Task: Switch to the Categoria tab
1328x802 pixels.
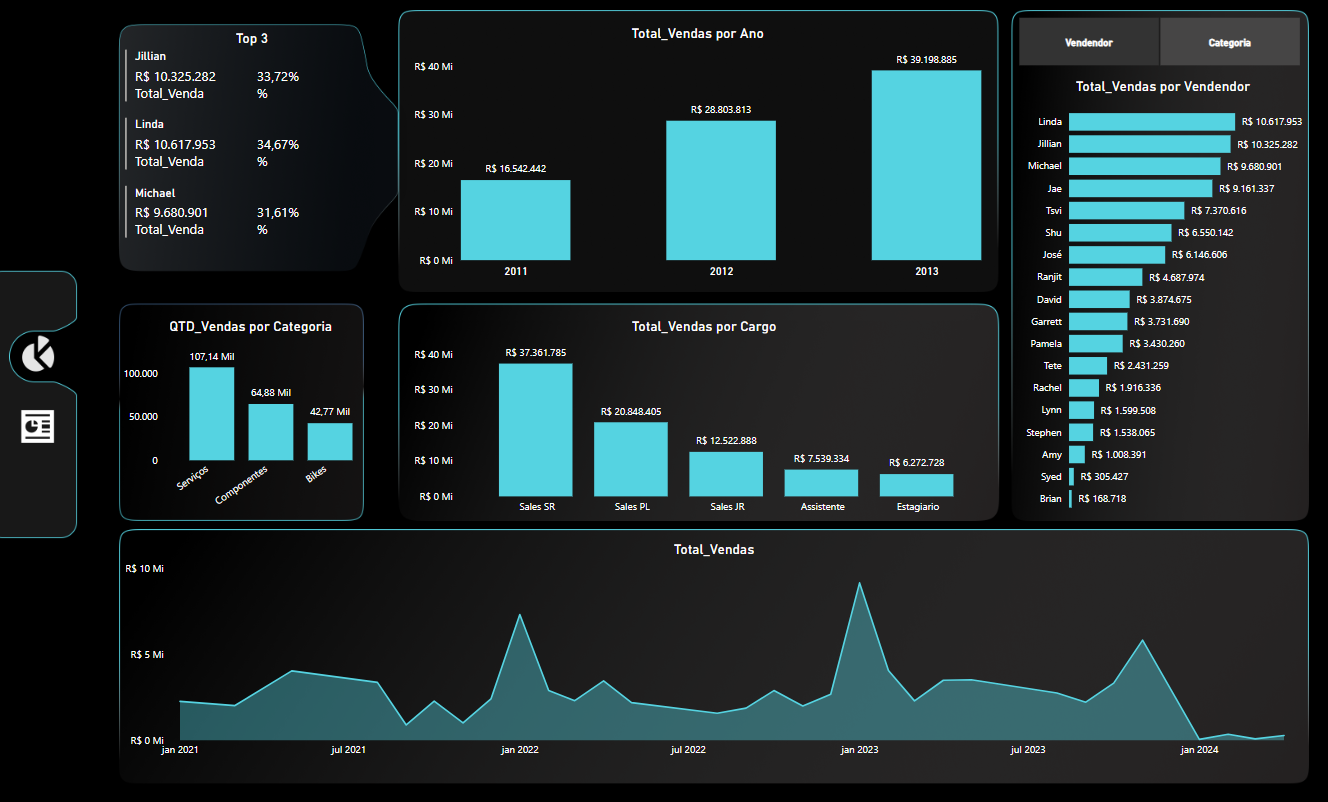Action: [1230, 42]
